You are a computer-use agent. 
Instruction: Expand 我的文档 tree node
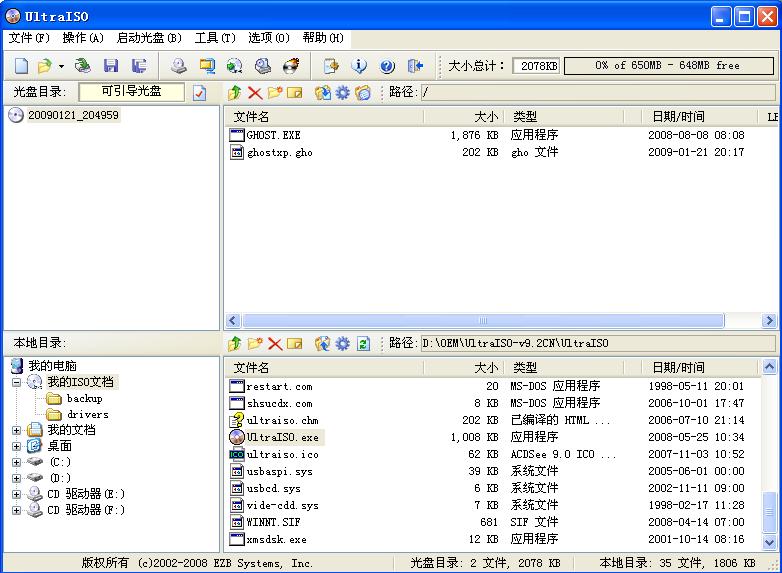pos(16,430)
